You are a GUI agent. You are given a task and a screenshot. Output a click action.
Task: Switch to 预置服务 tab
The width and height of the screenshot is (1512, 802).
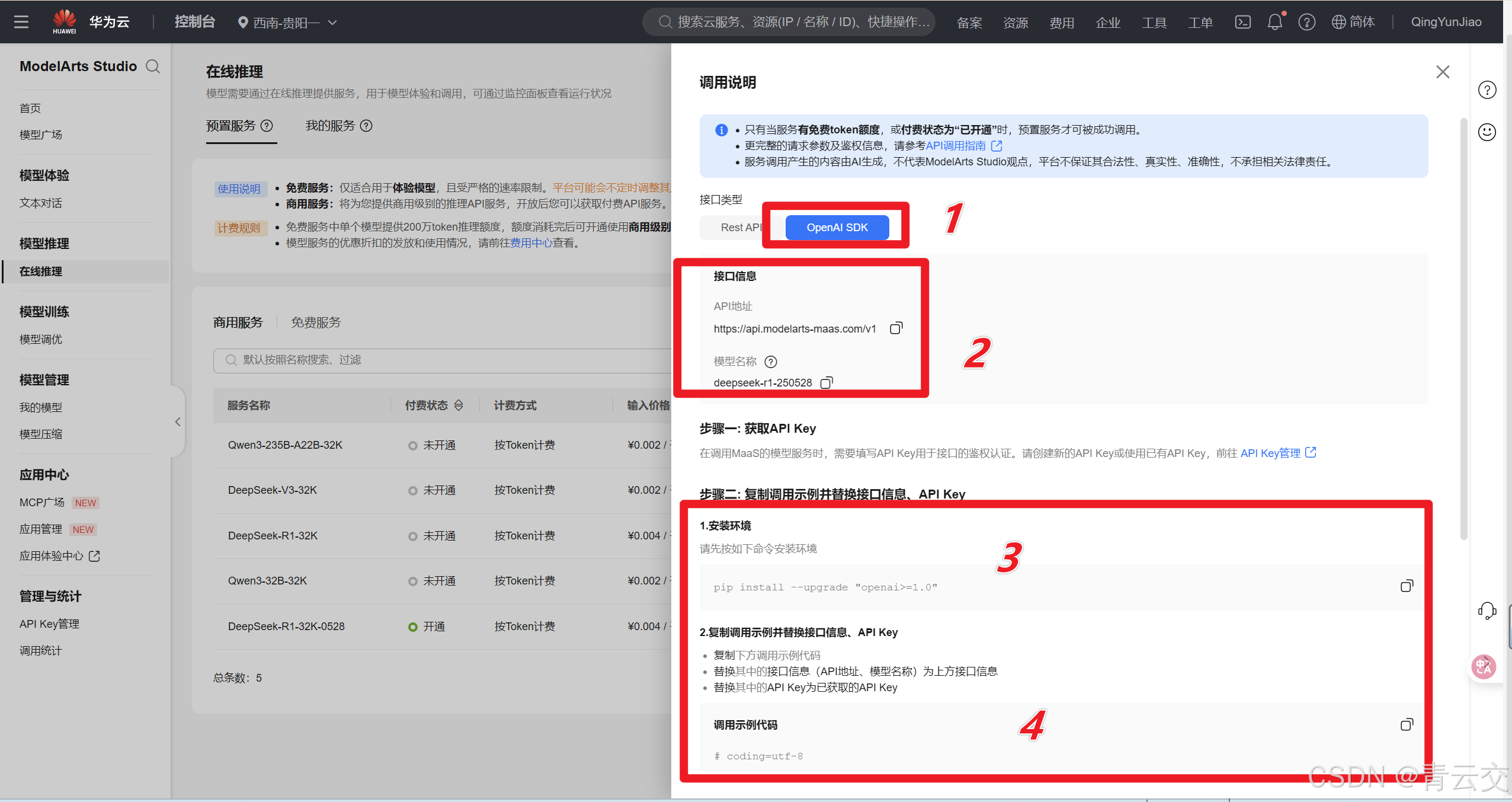(230, 126)
